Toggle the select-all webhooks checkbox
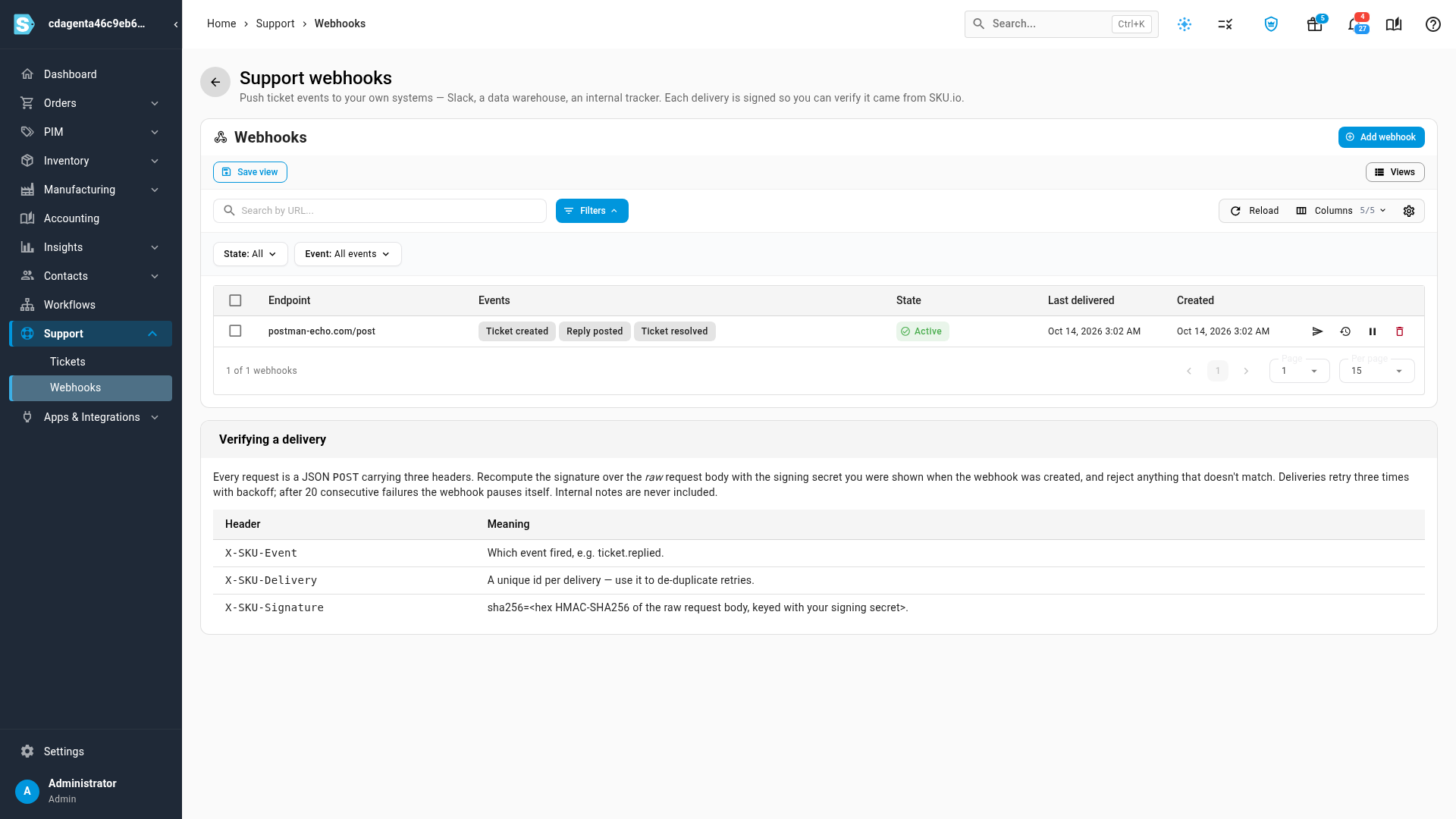 [235, 300]
